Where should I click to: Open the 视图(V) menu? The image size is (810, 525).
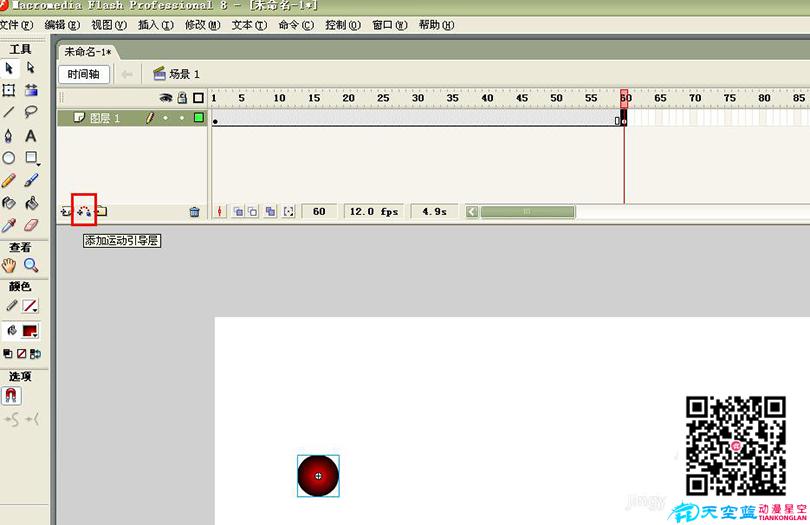tap(109, 25)
